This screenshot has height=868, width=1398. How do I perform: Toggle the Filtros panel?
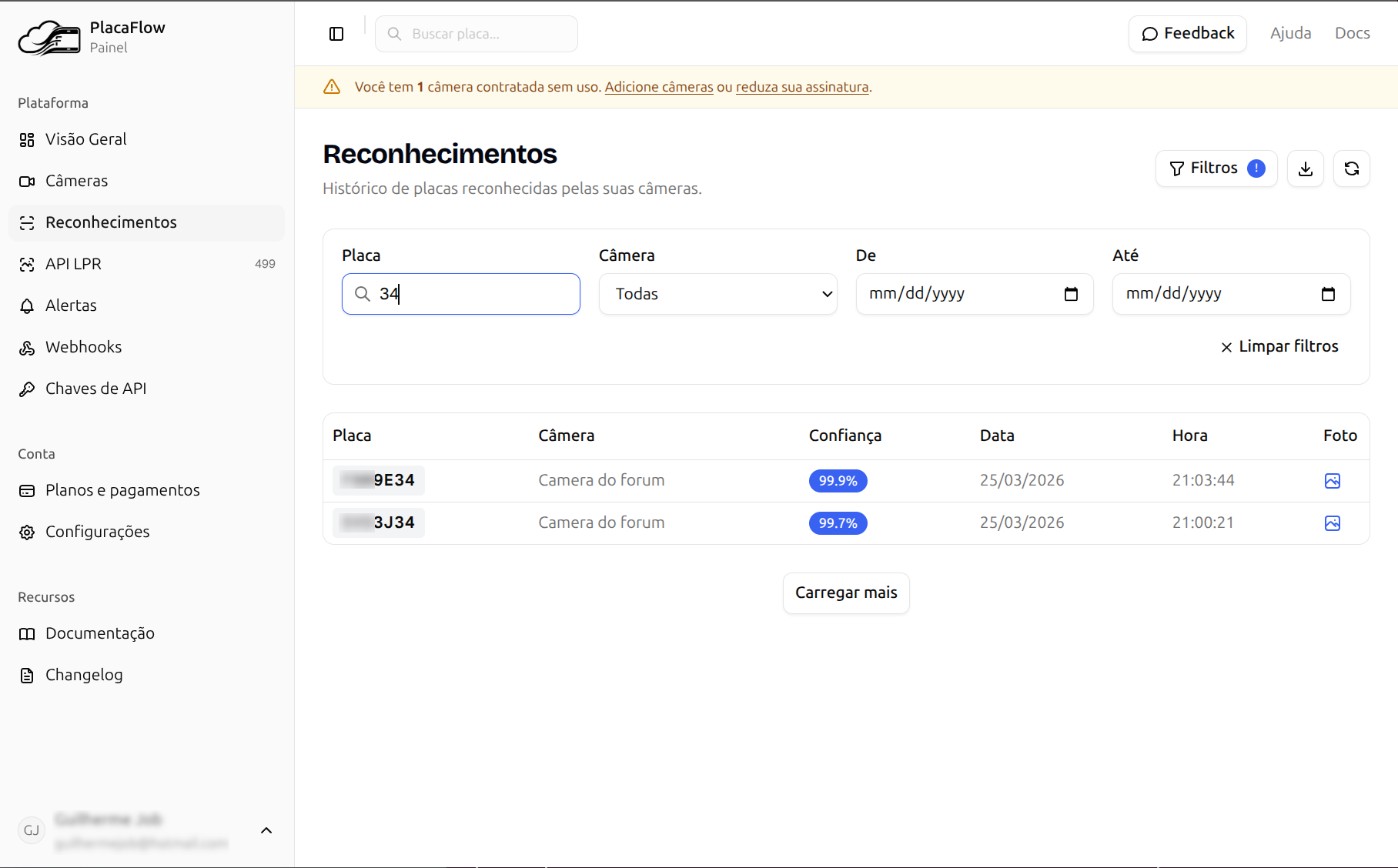(x=1216, y=169)
